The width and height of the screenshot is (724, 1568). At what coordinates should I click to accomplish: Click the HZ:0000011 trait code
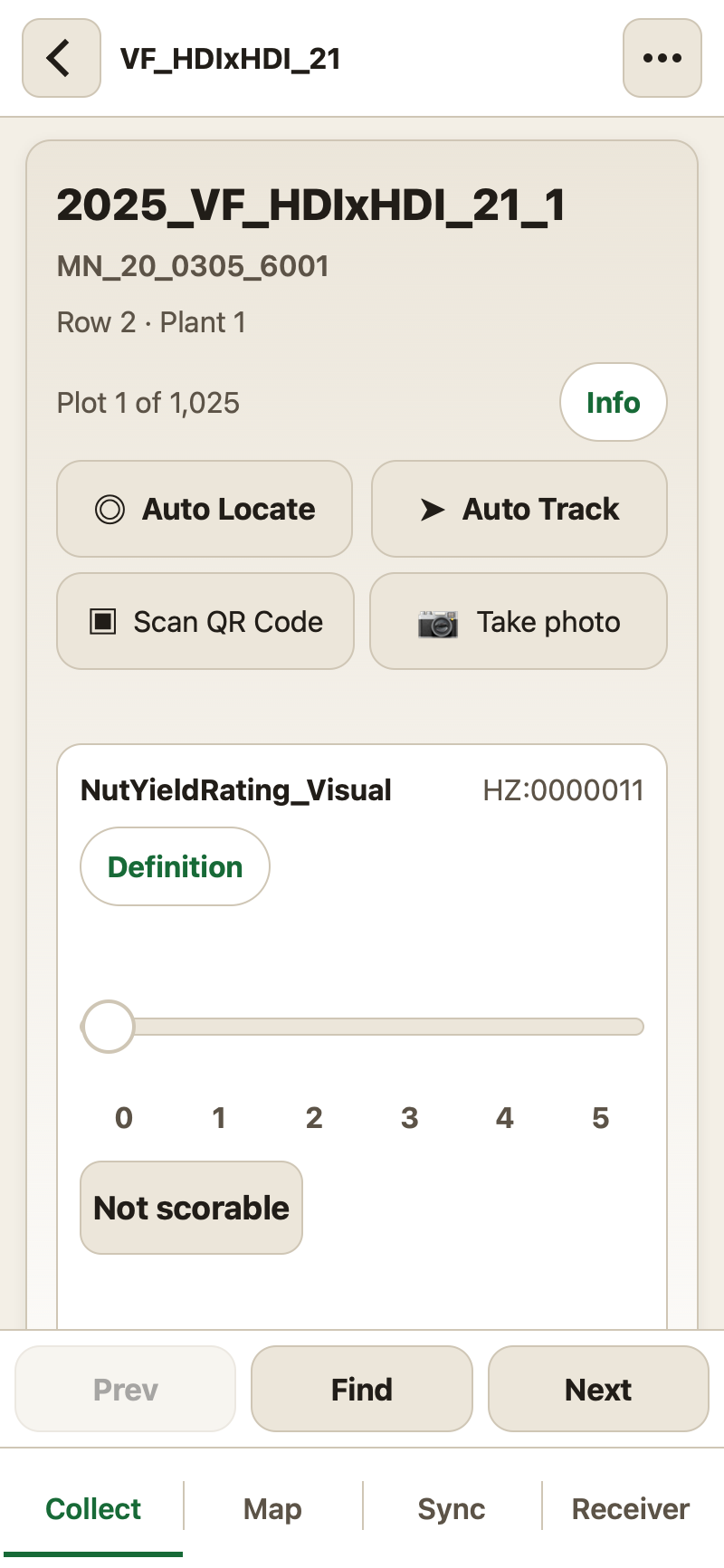click(x=563, y=790)
